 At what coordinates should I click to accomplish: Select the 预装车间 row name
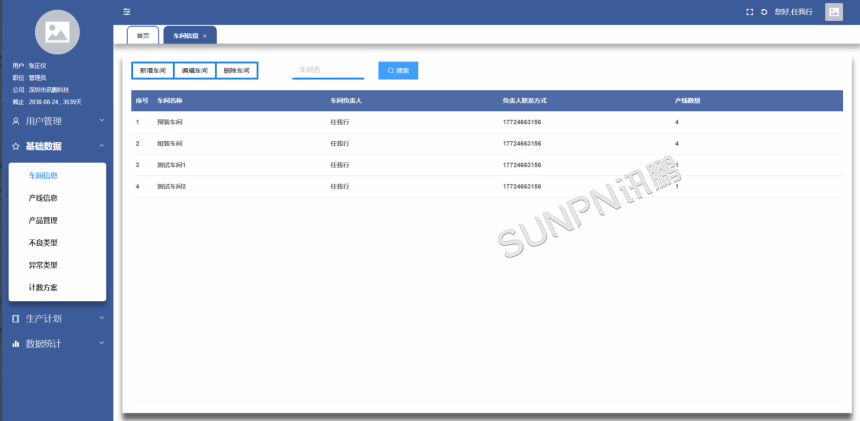point(169,122)
